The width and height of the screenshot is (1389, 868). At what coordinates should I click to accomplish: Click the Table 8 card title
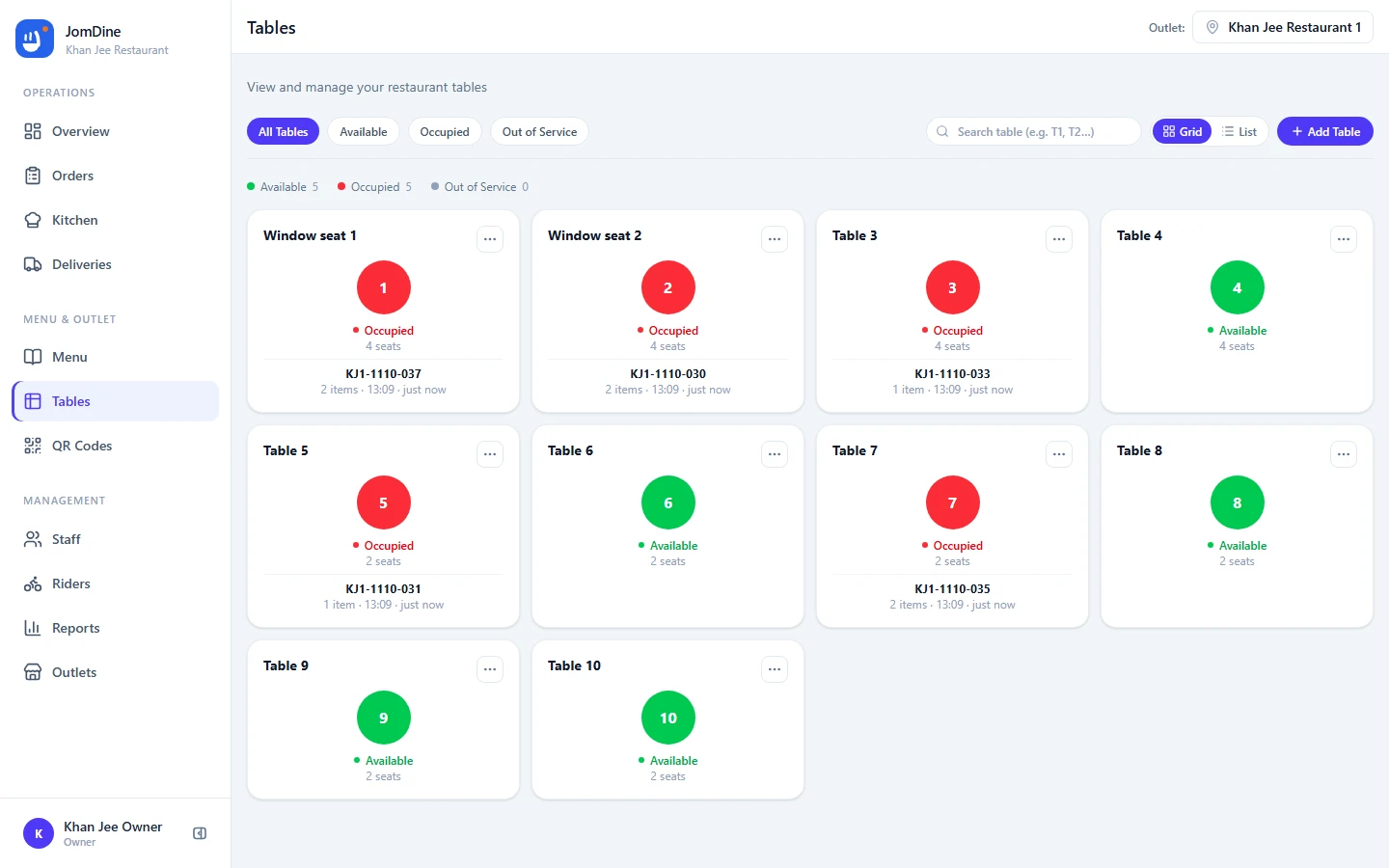coord(1139,450)
